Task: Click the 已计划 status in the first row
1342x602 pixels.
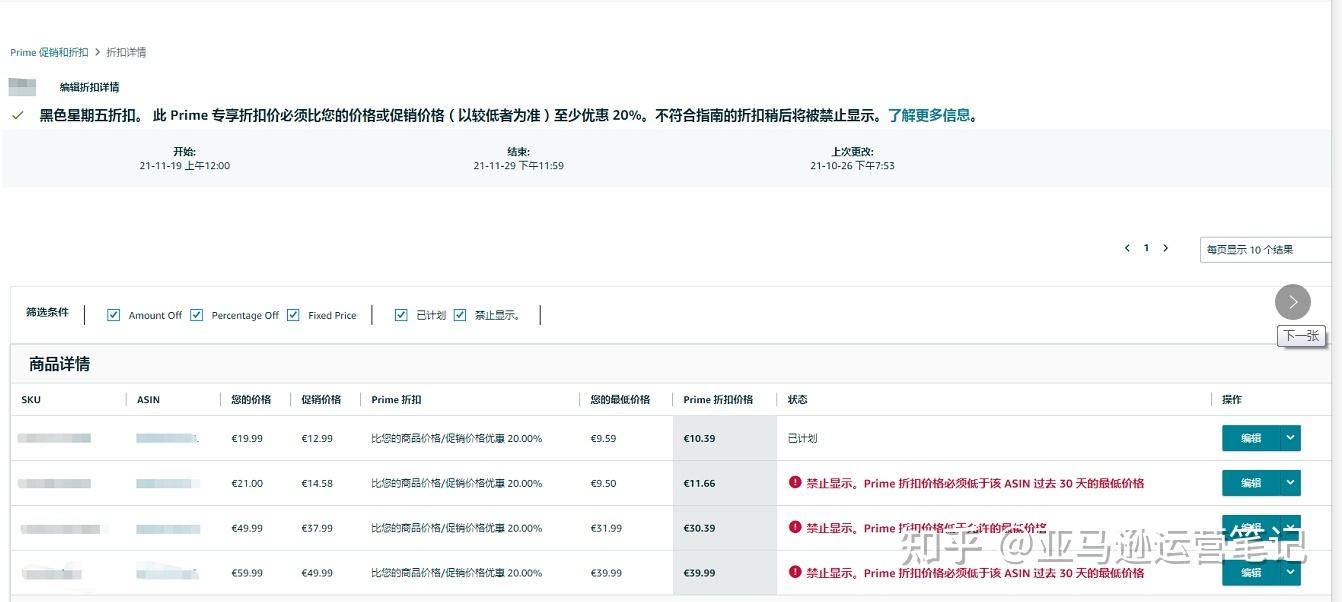Action: [x=802, y=439]
